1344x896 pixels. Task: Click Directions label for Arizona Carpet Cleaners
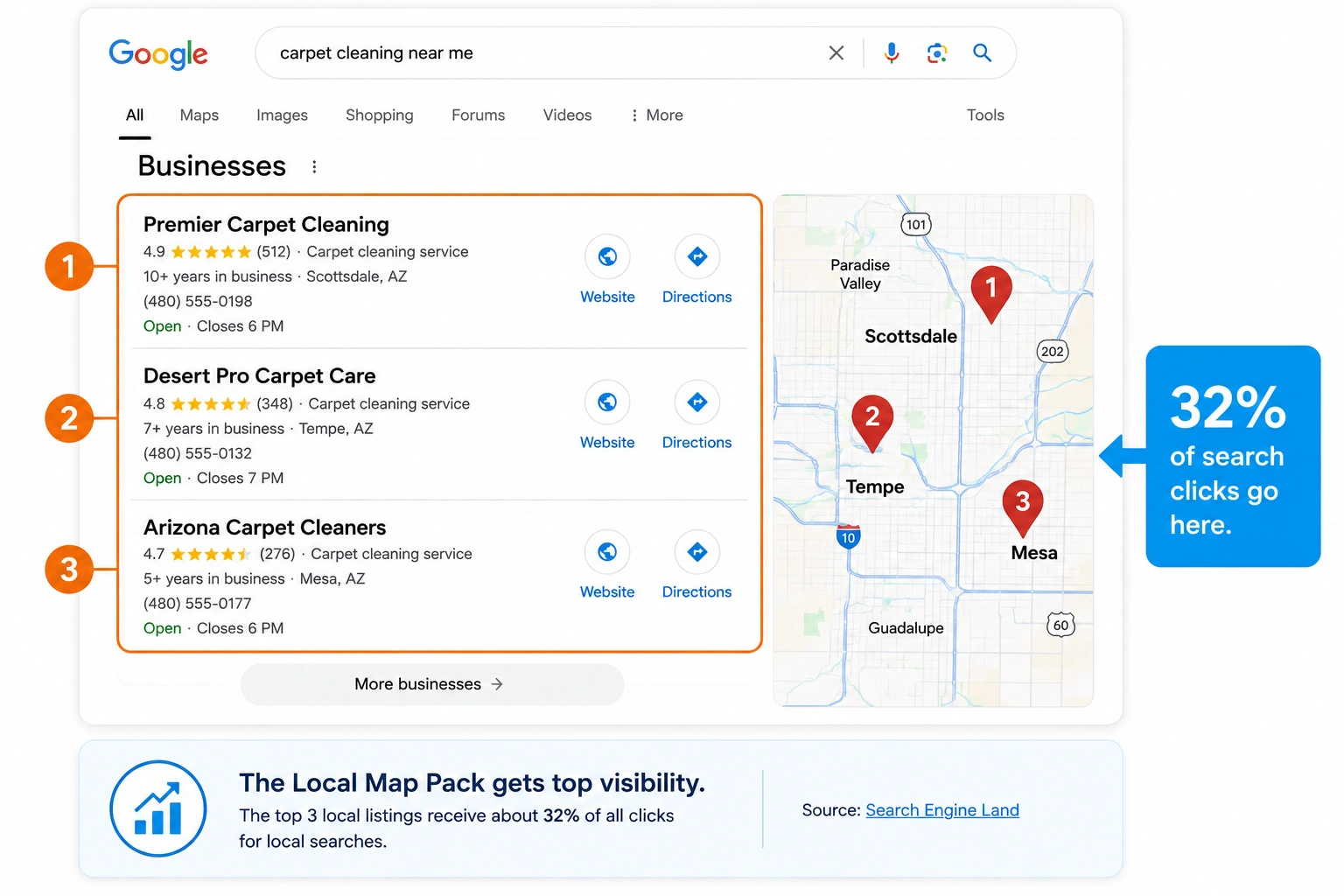(x=696, y=592)
